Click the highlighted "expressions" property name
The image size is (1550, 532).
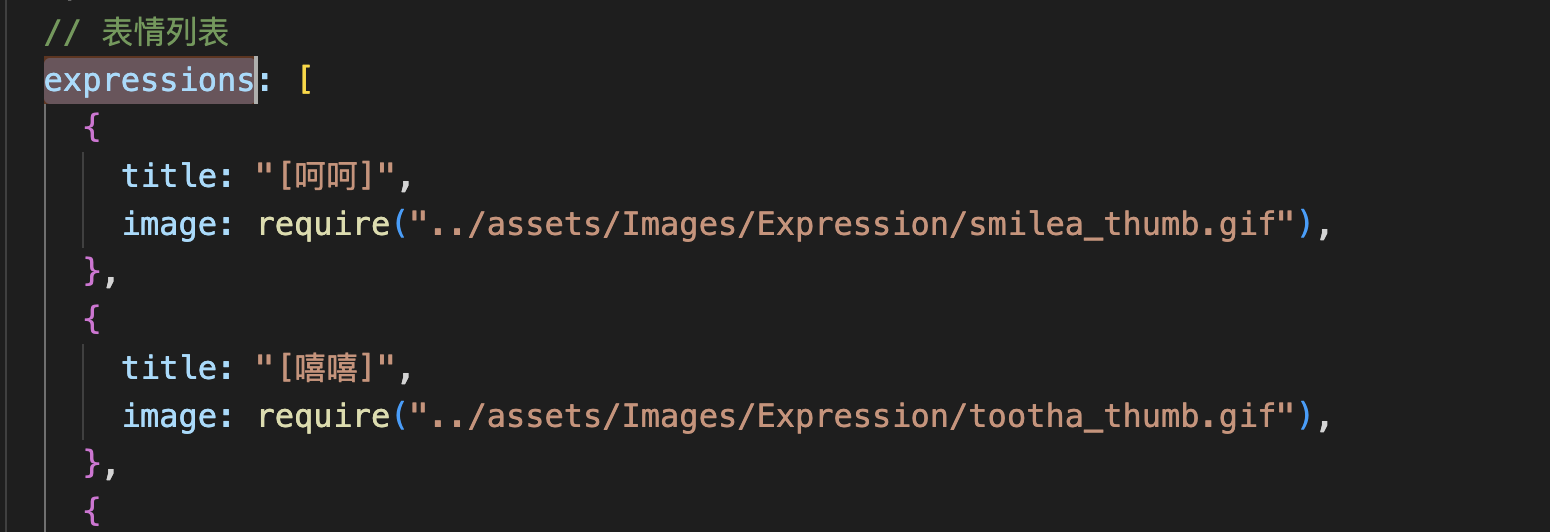[149, 80]
